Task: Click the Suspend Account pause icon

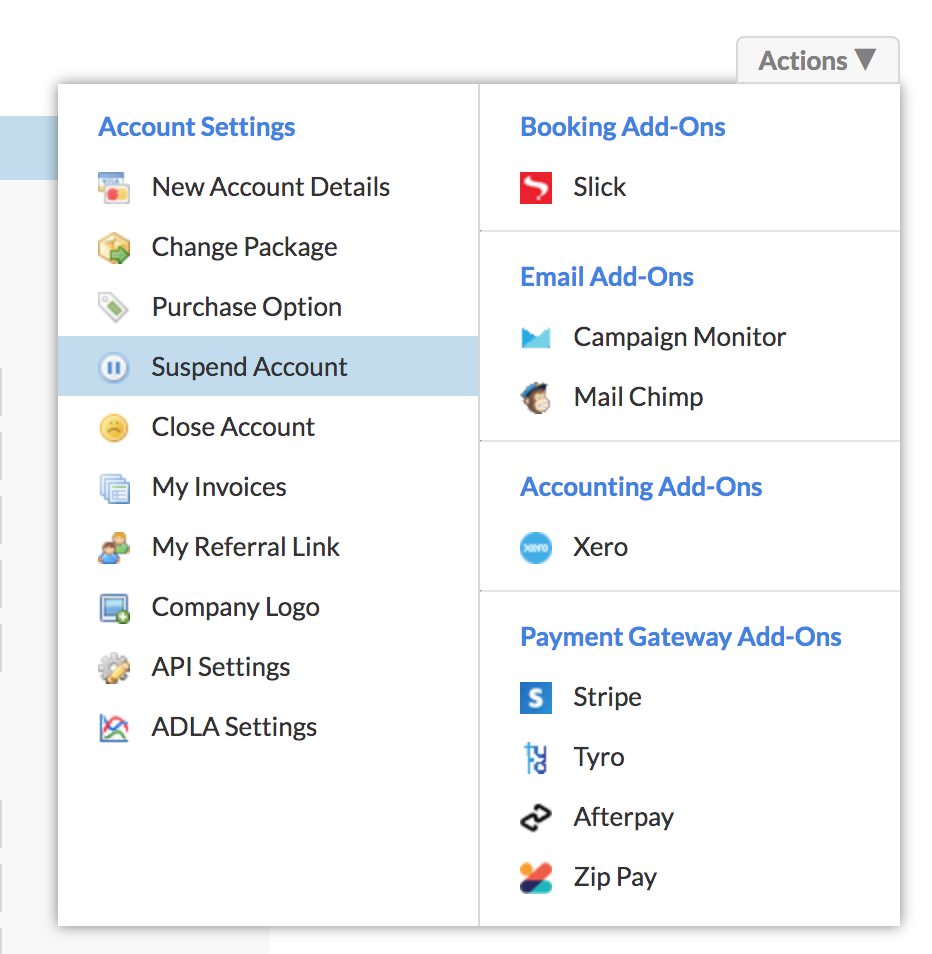Action: tap(114, 367)
